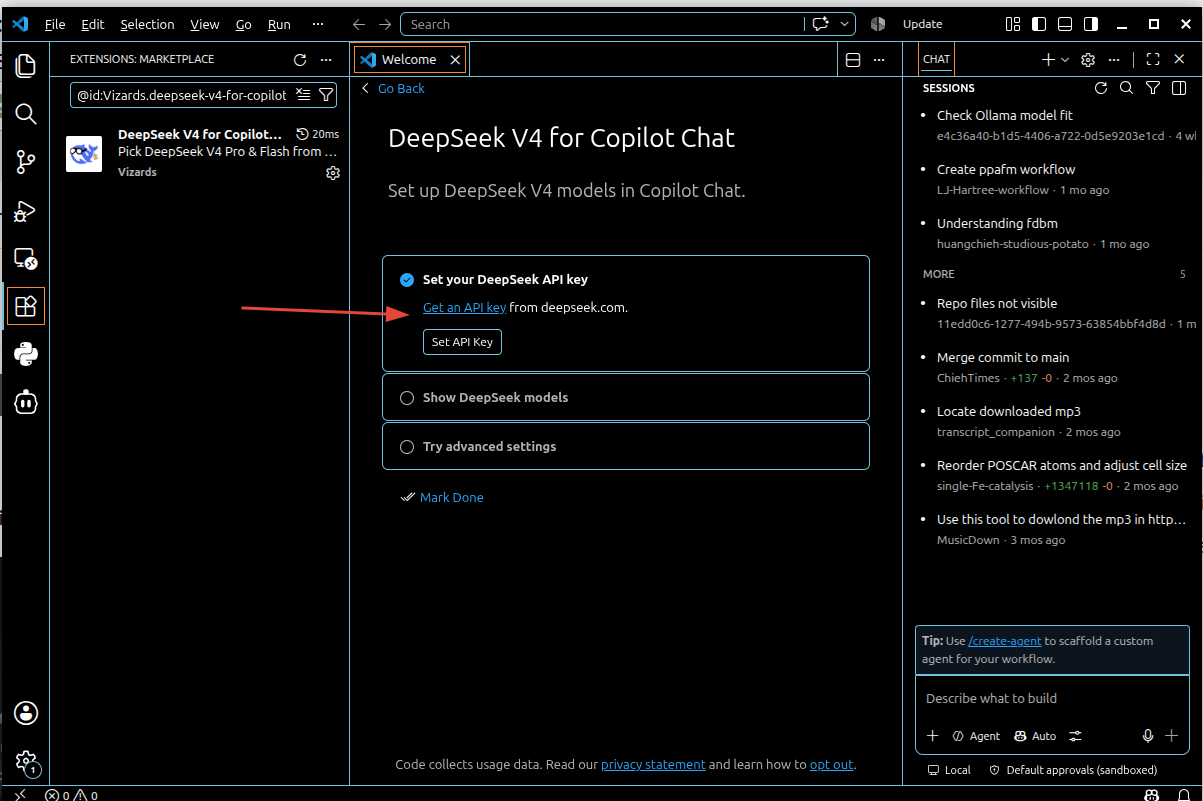Viewport: 1203px width, 801px height.
Task: Open editor more actions ellipsis
Action: tap(879, 60)
